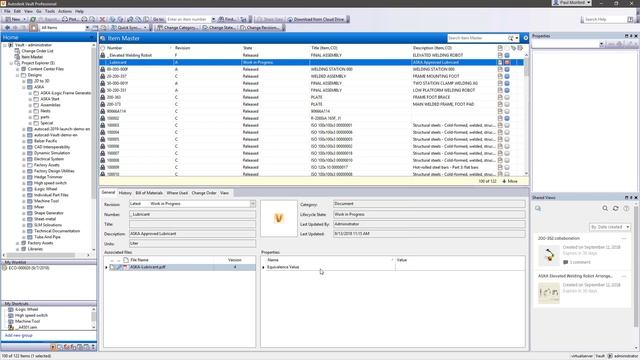Open the Tools menu
This screenshot has width=640, height=360.
(49, 11)
